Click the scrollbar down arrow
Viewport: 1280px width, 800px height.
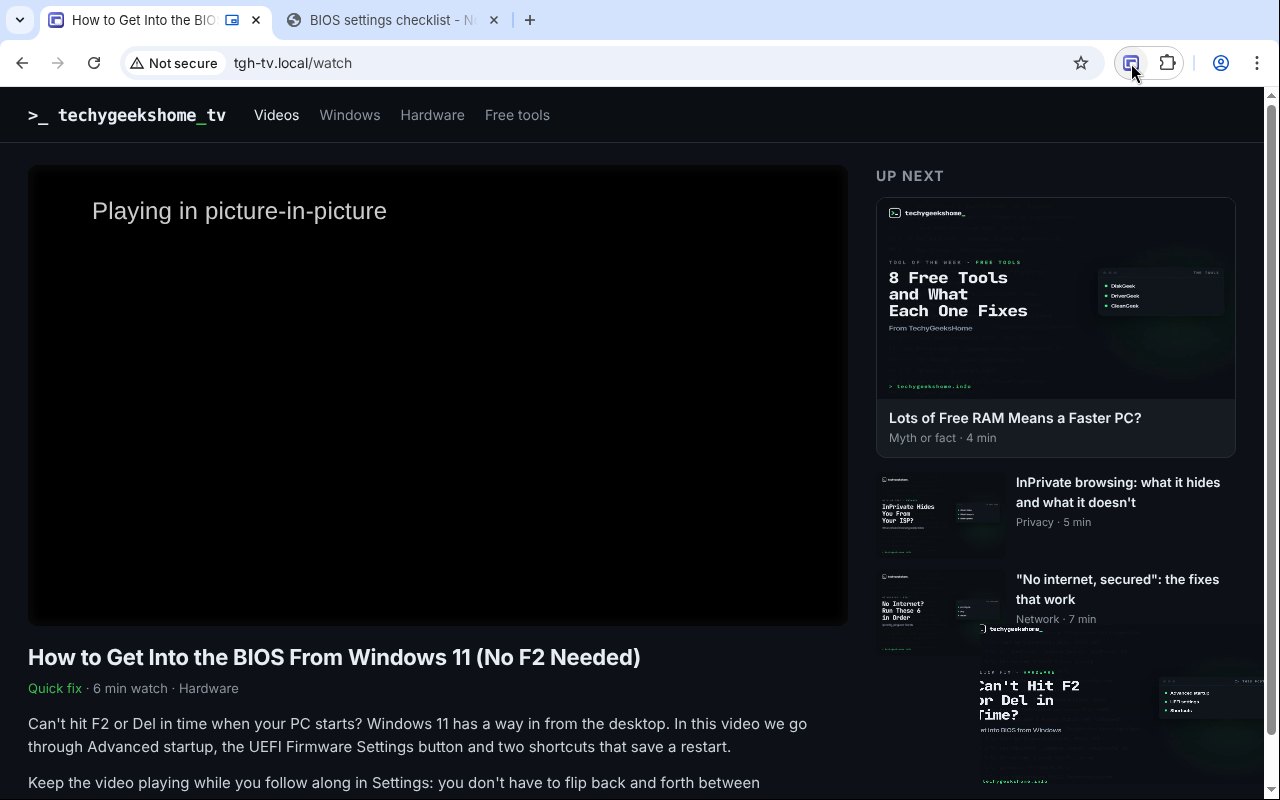[1272, 791]
